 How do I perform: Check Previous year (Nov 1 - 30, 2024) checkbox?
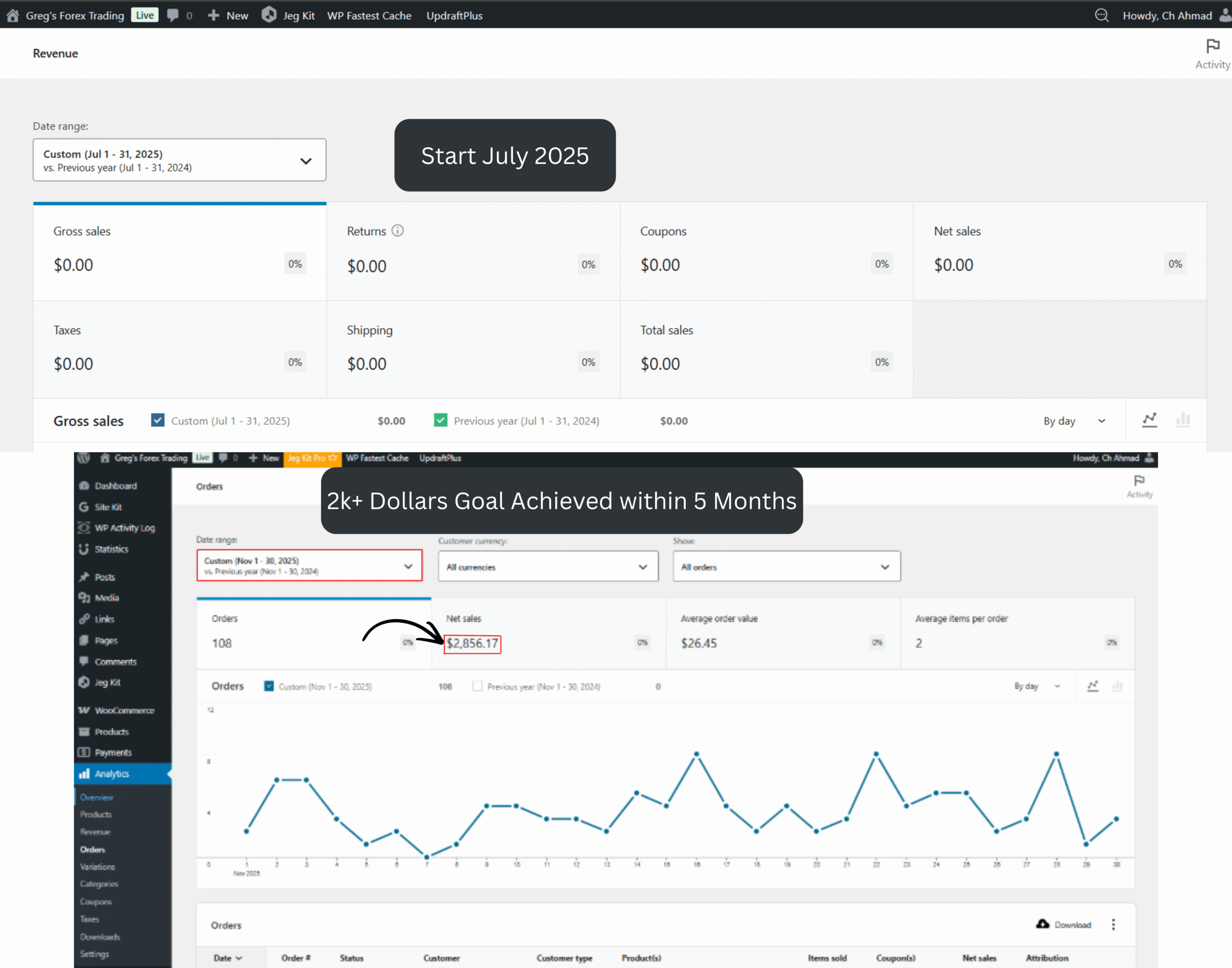click(477, 686)
